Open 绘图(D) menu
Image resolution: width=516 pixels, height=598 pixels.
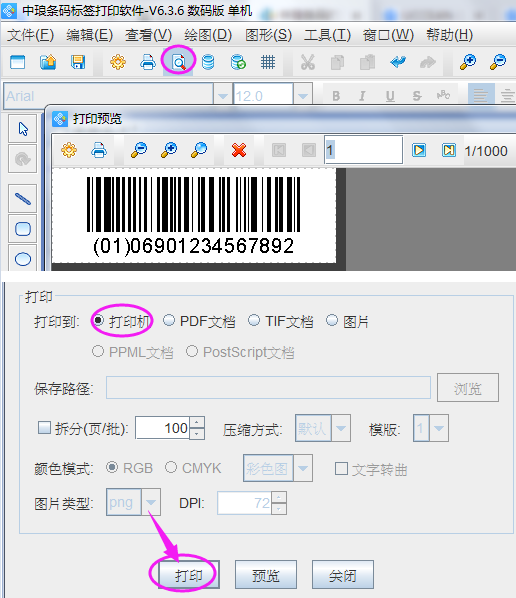point(208,35)
